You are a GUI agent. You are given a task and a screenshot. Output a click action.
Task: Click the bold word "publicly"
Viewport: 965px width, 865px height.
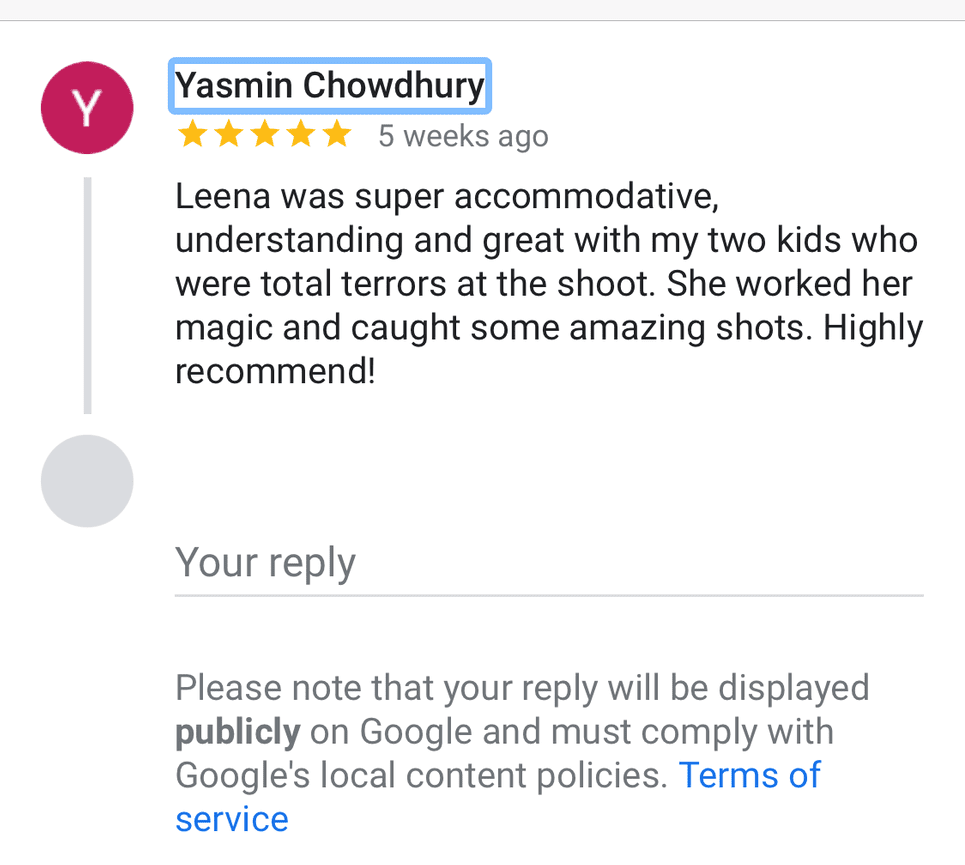click(x=237, y=732)
